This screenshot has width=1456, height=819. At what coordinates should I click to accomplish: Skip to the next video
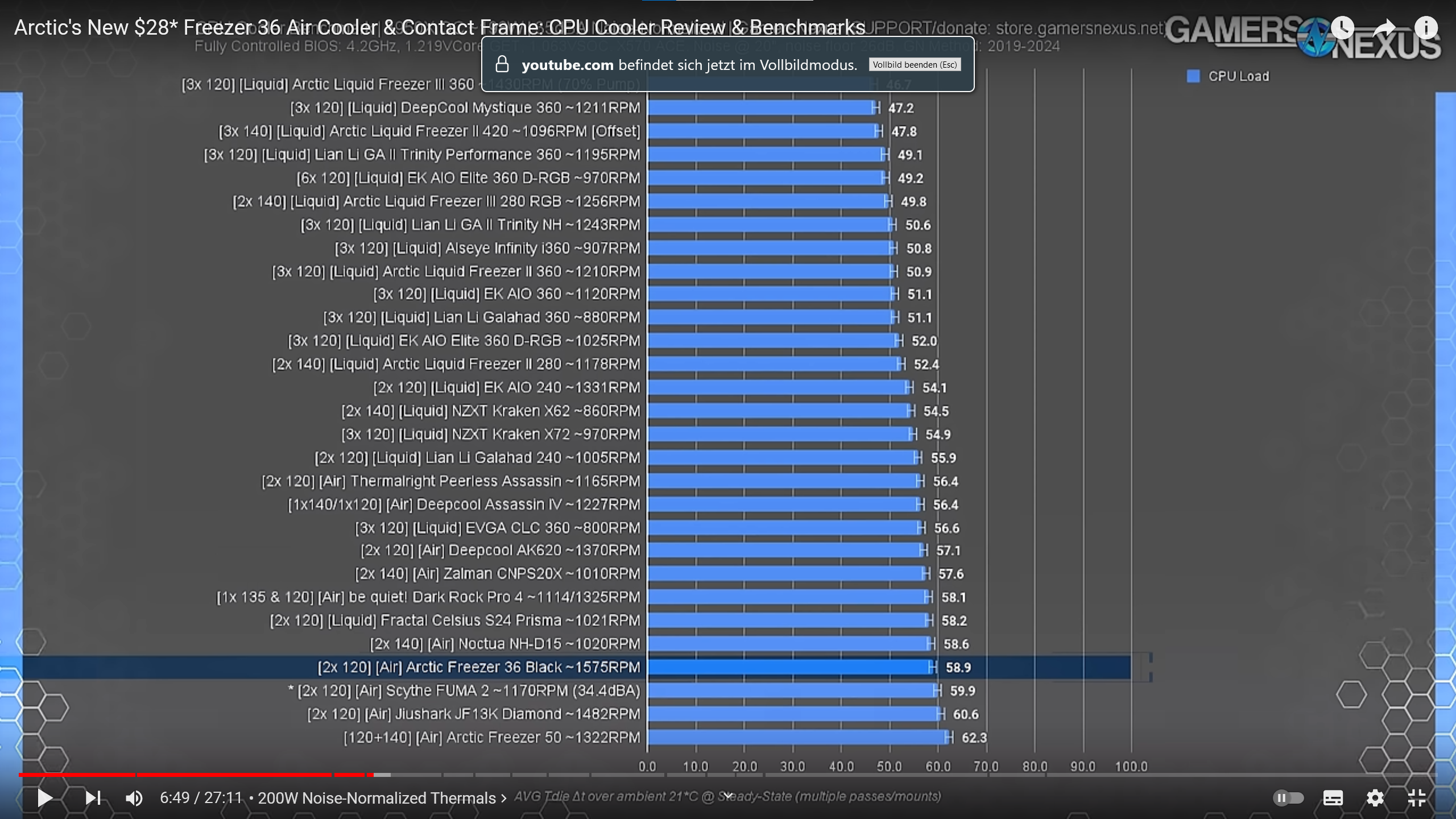tap(93, 798)
